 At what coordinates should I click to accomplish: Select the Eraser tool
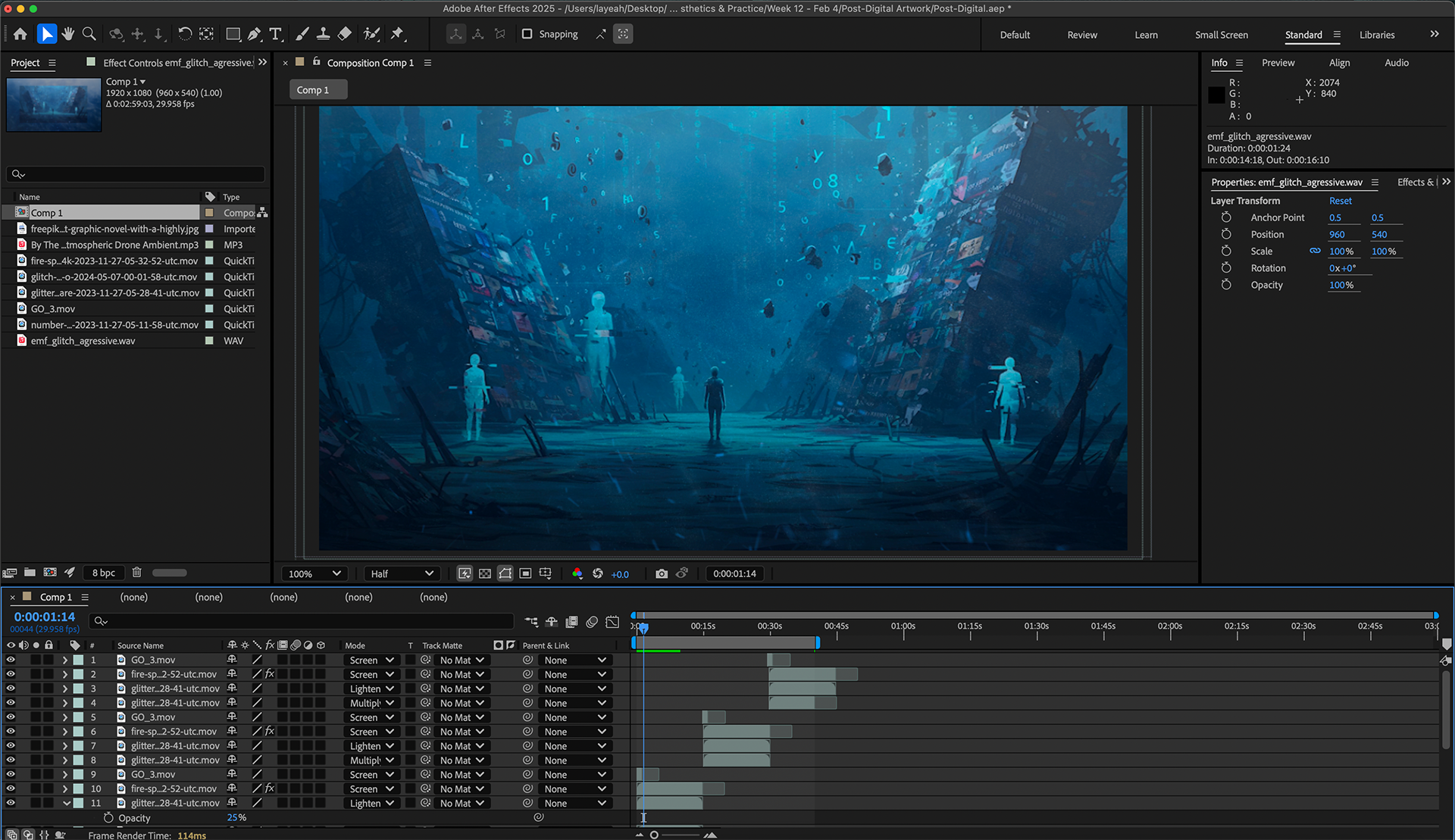click(x=345, y=34)
